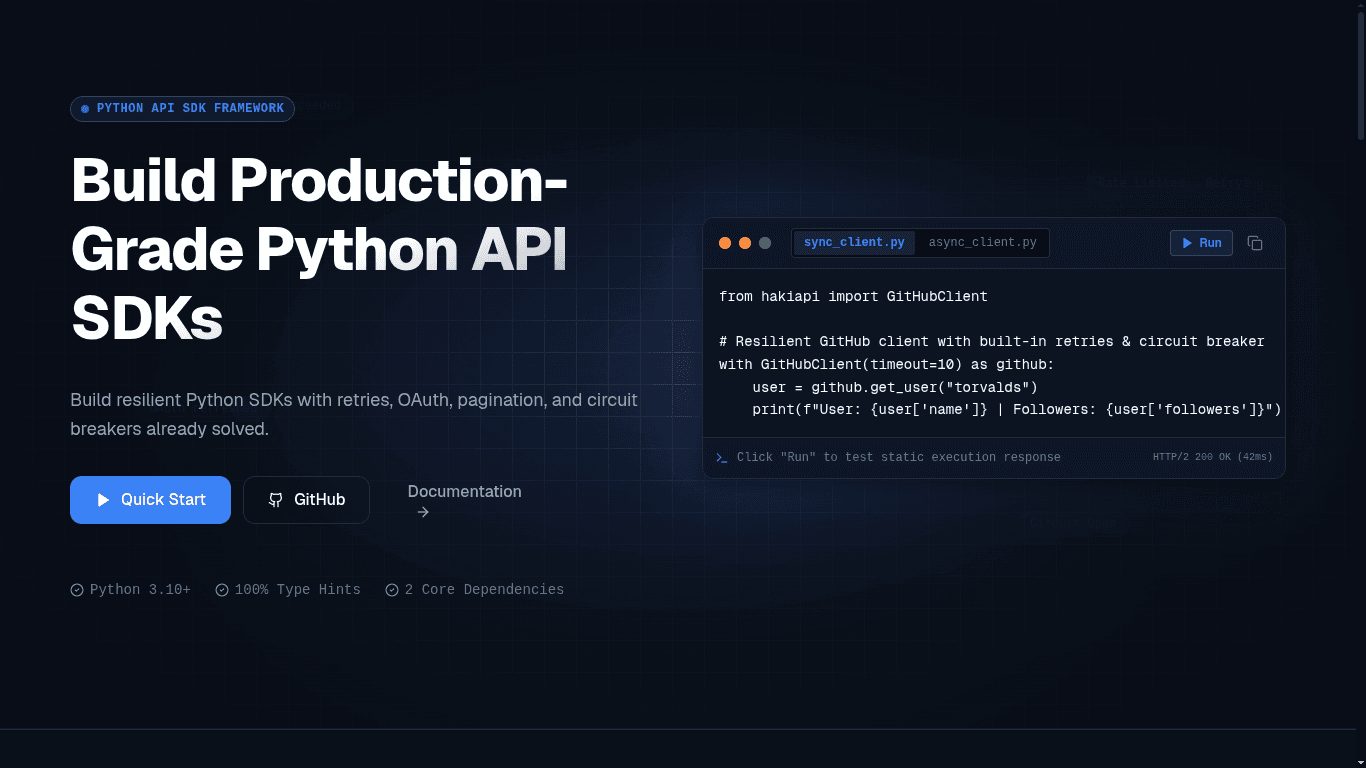Viewport: 1366px width, 768px height.
Task: Click the 100% Type Hints checkmark icon
Action: pyautogui.click(x=222, y=590)
